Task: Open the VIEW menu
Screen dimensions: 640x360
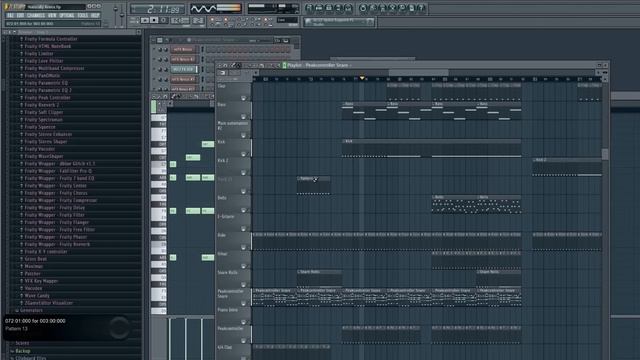Action: tap(52, 16)
